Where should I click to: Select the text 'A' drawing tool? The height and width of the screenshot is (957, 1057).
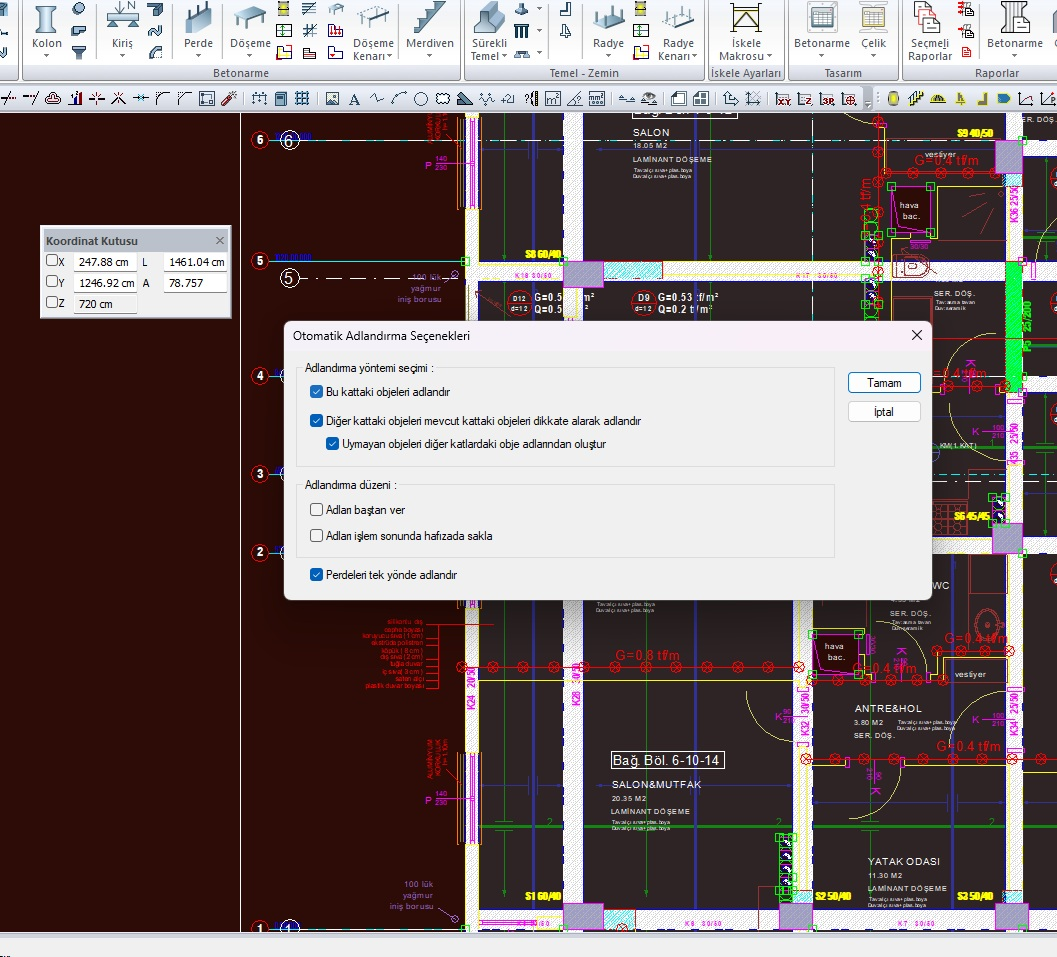(354, 100)
